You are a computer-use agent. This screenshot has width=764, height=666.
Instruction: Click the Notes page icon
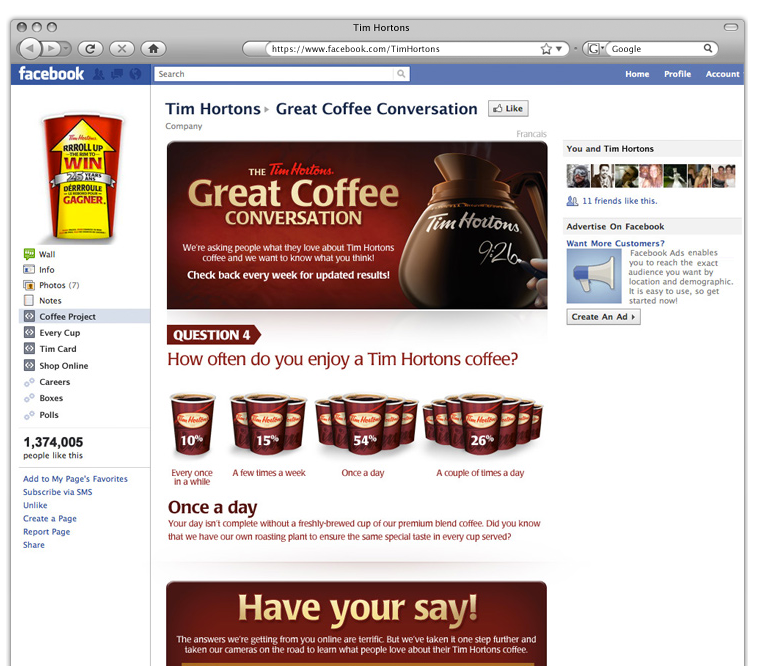[29, 301]
